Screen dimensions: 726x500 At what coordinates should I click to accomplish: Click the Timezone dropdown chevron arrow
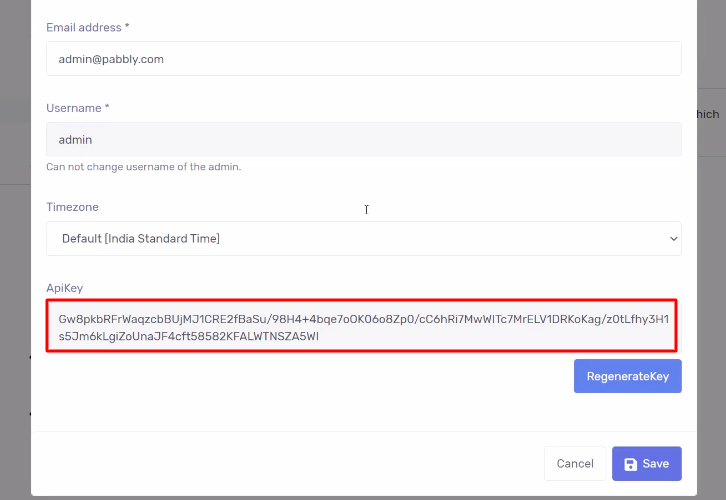pos(672,239)
